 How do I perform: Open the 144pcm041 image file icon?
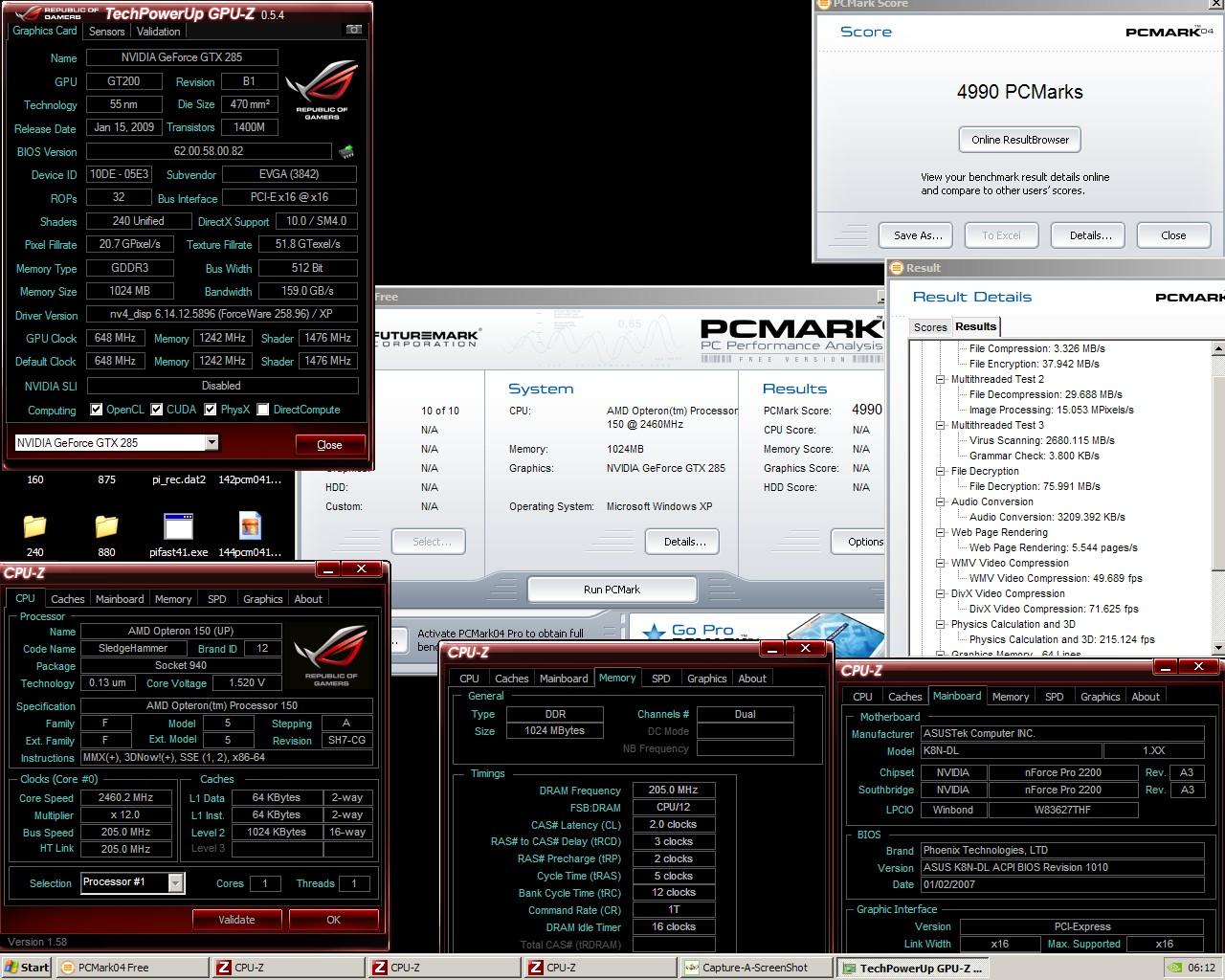250,534
